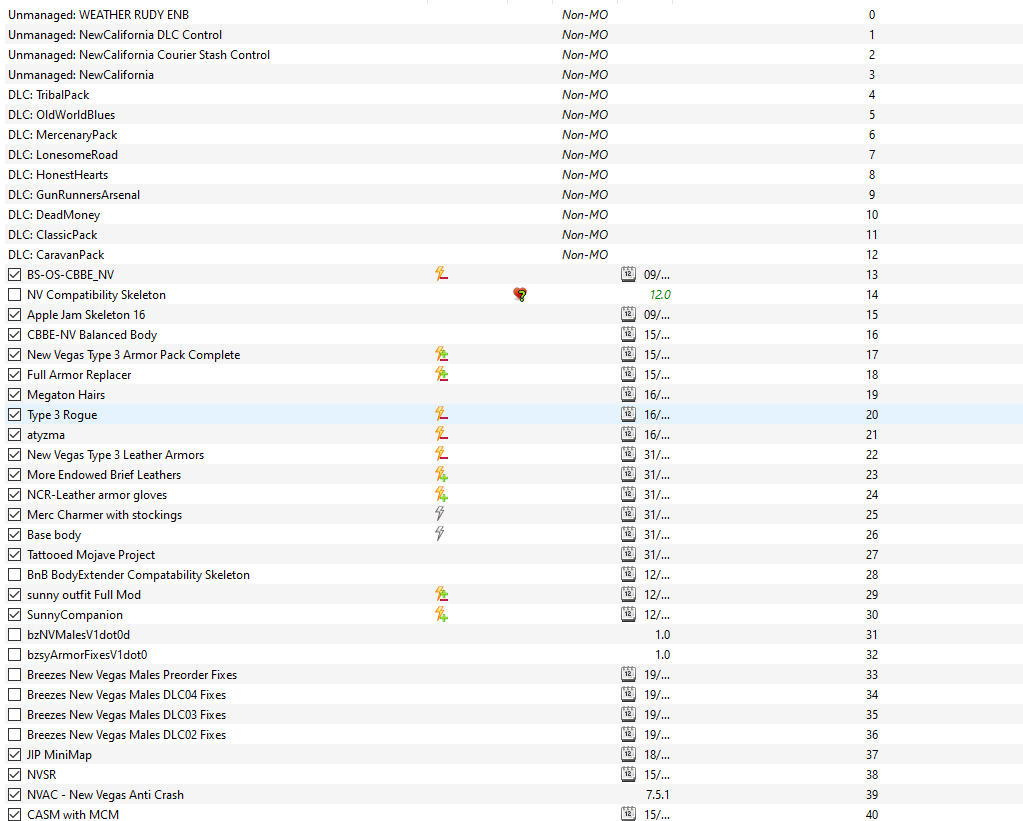Enable BnB BodyExtender Compatability Skeleton checkbox

click(x=14, y=575)
